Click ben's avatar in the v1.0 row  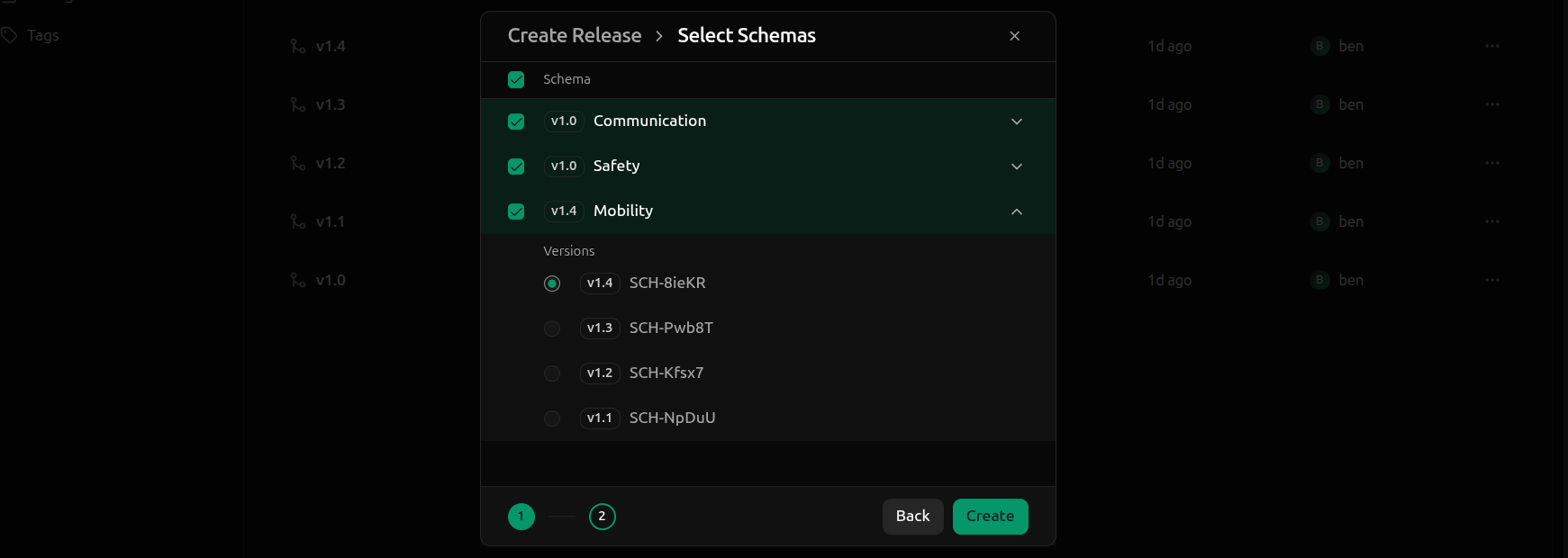[x=1319, y=280]
